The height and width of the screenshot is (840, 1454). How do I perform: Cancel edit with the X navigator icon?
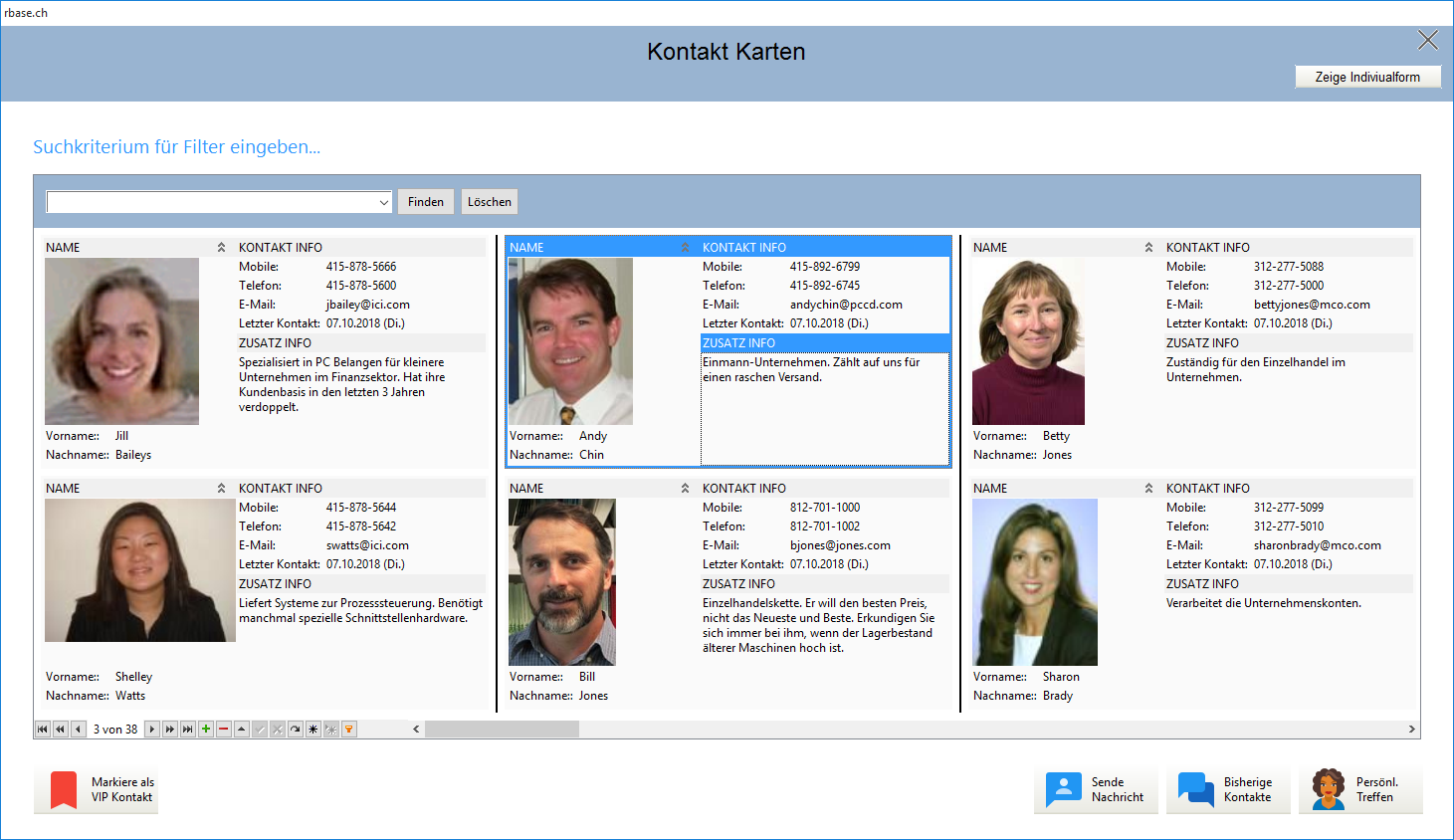point(278,730)
